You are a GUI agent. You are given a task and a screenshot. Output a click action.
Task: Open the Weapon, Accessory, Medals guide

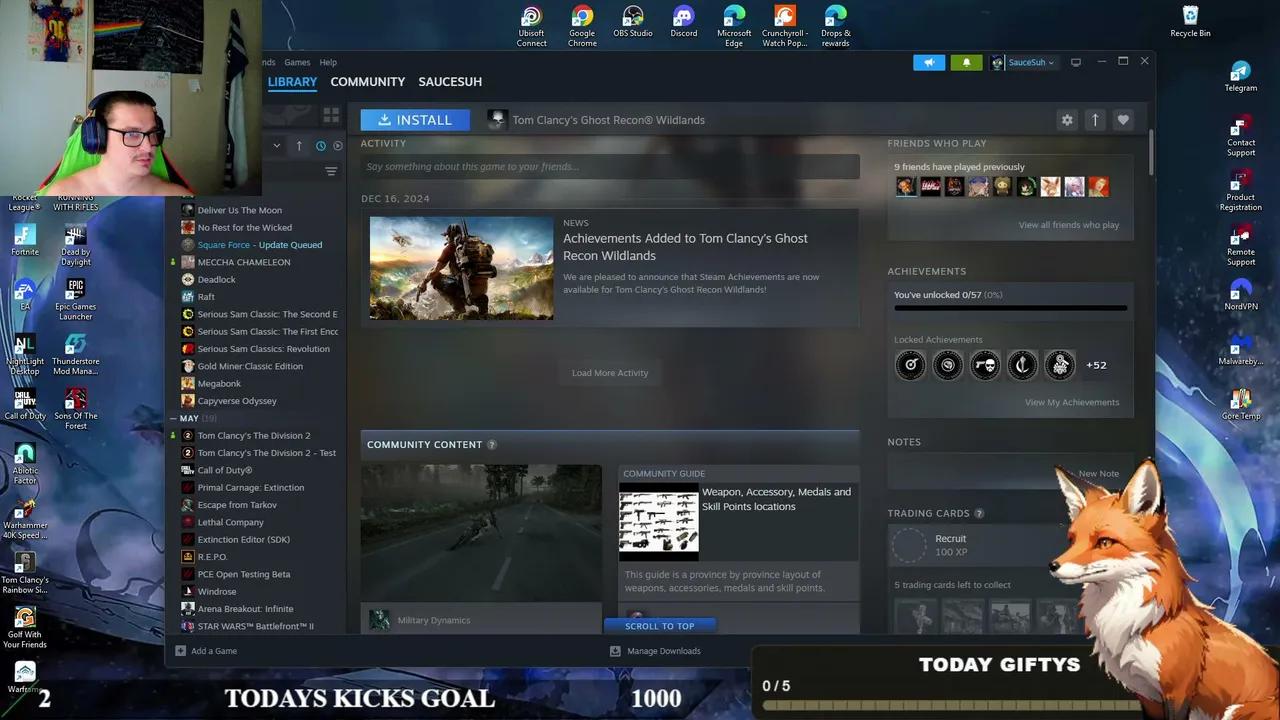tap(776, 499)
